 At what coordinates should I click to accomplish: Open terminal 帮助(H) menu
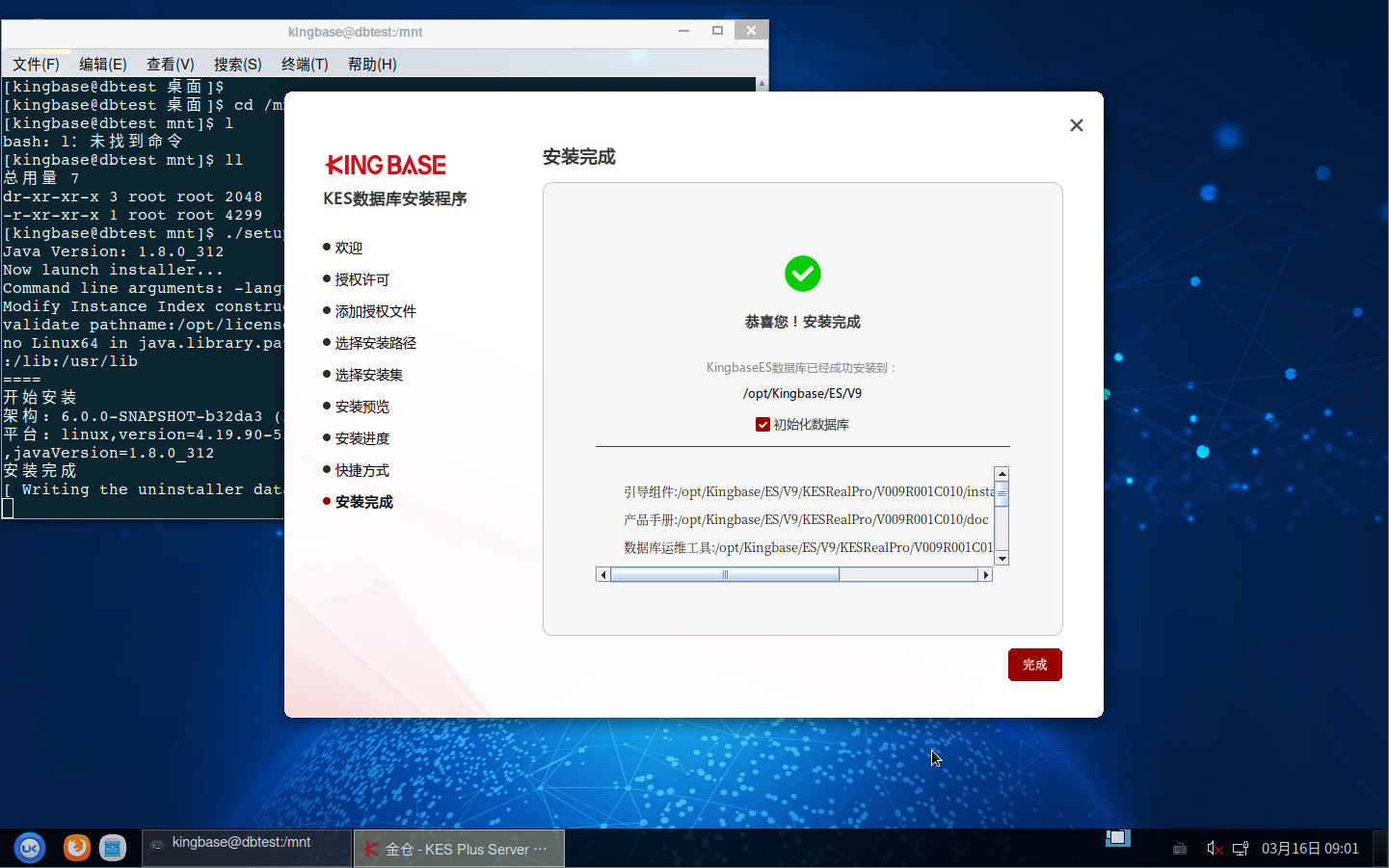[372, 65]
